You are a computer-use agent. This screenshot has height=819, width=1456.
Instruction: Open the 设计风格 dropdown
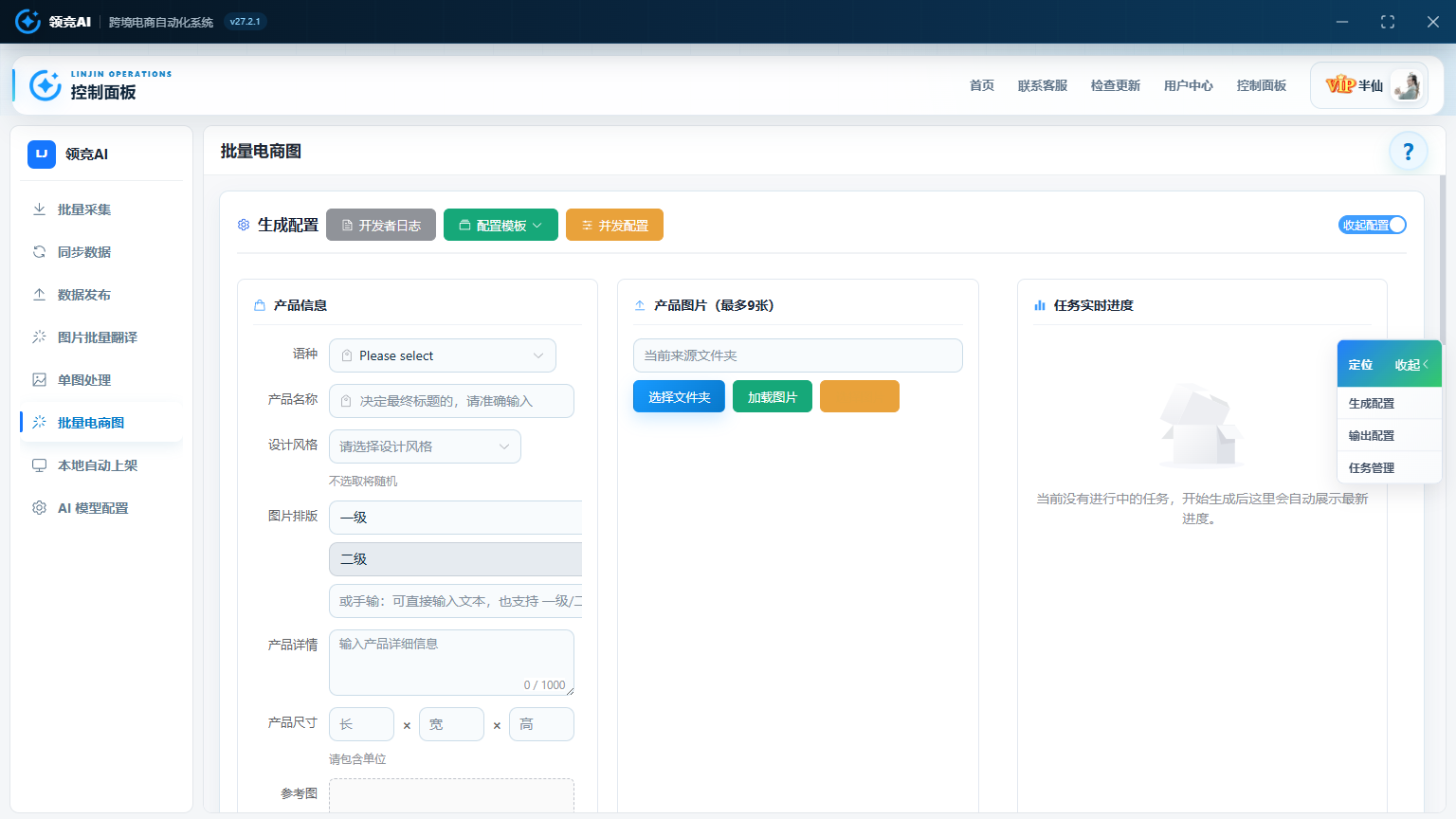click(425, 446)
